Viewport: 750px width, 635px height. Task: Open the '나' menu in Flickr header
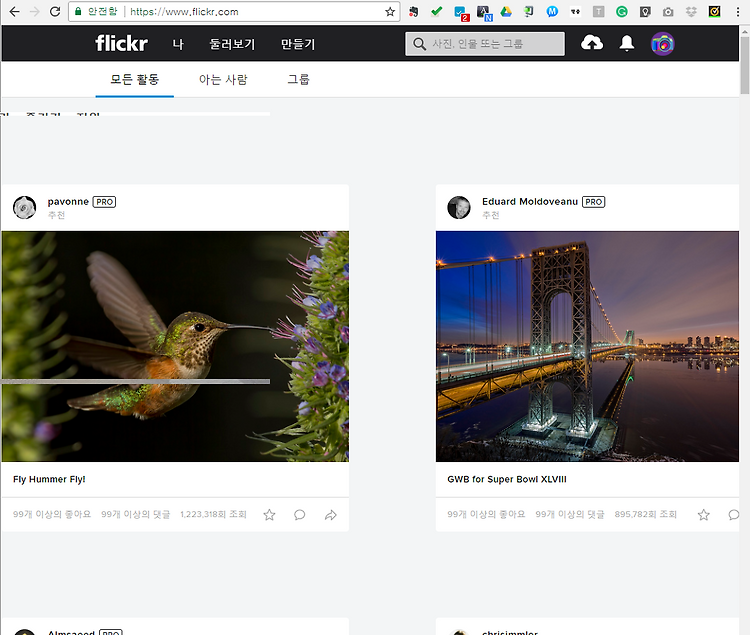178,44
